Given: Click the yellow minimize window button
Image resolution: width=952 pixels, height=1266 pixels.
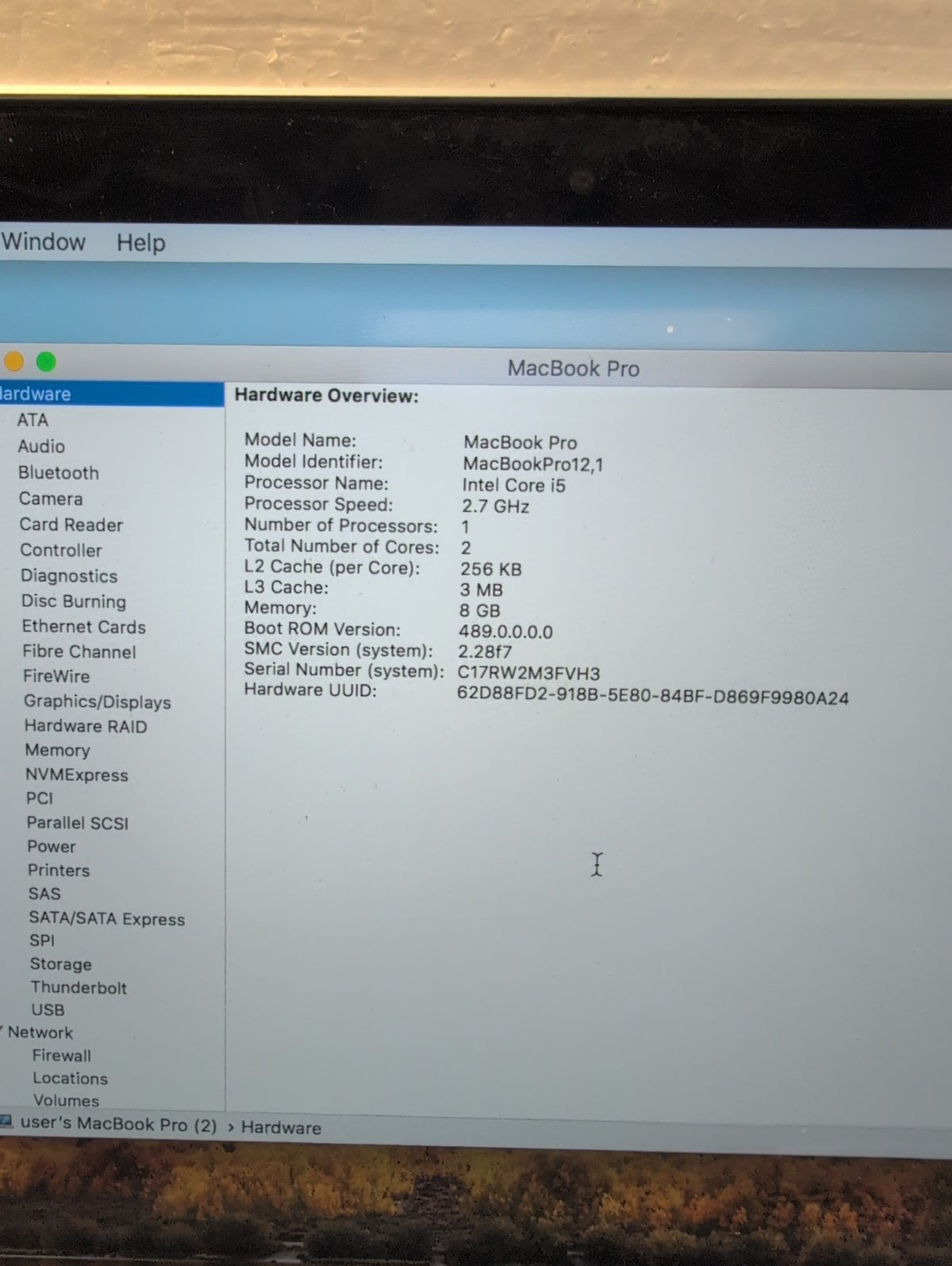Looking at the screenshot, I should tap(13, 362).
